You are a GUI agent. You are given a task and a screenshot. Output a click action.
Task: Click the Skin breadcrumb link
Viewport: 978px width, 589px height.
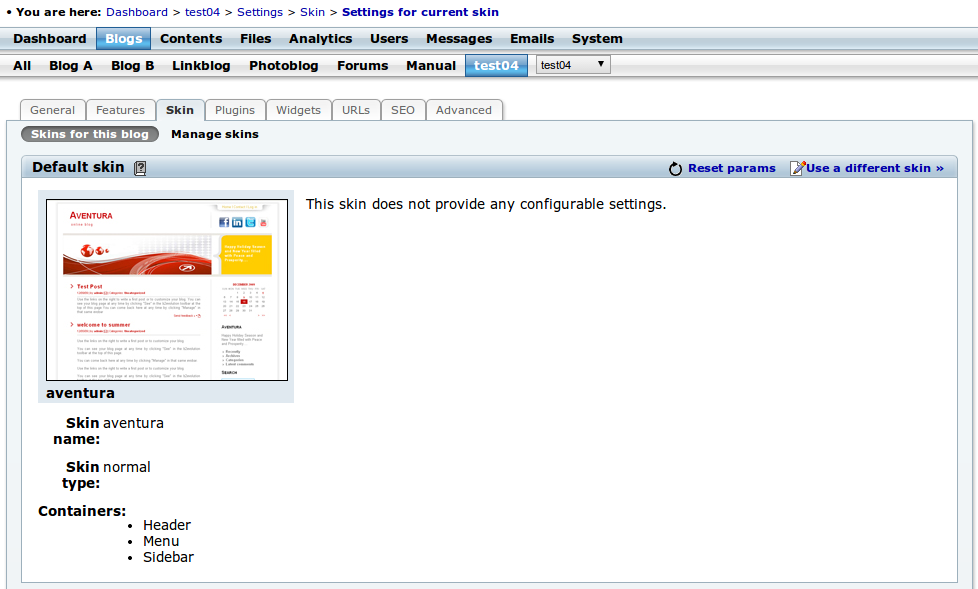pos(312,12)
